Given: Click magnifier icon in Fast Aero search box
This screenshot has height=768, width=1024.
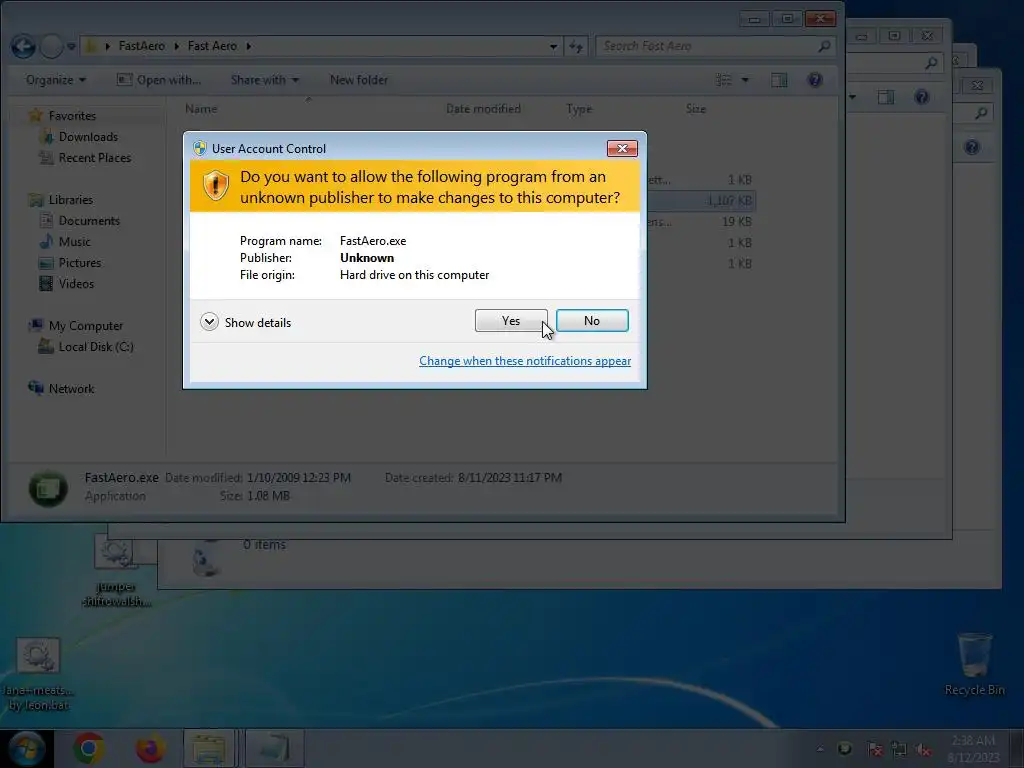Looking at the screenshot, I should tap(824, 46).
